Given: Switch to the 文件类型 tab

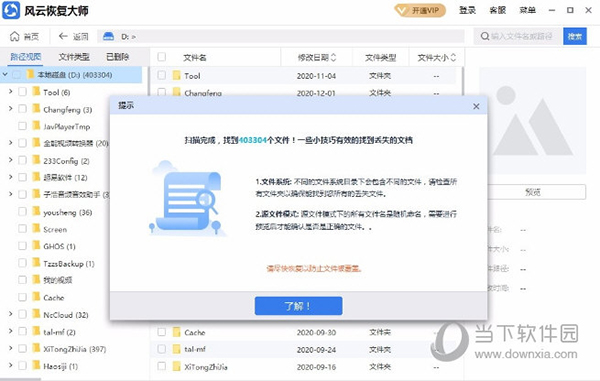Looking at the screenshot, I should coord(74,57).
